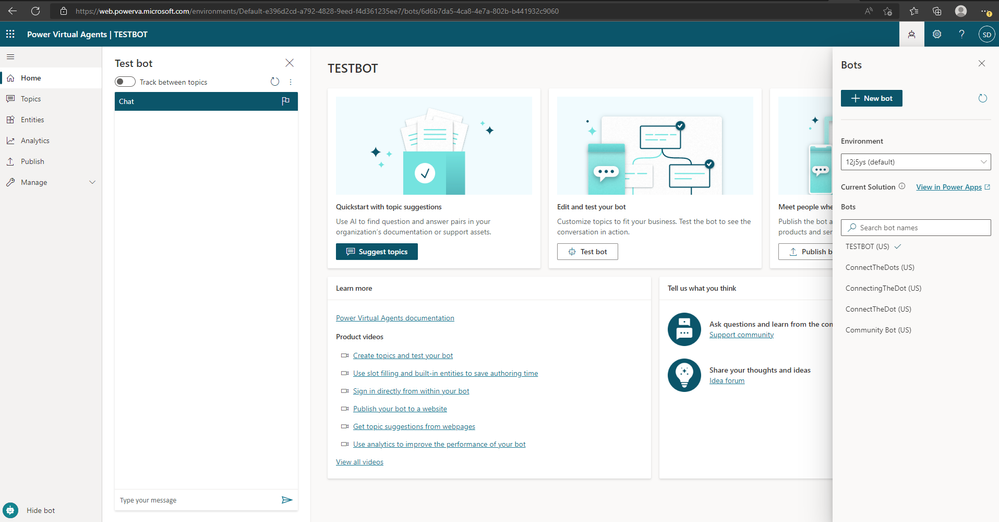Open the app launcher waffle icon
Image resolution: width=999 pixels, height=522 pixels.
point(10,34)
